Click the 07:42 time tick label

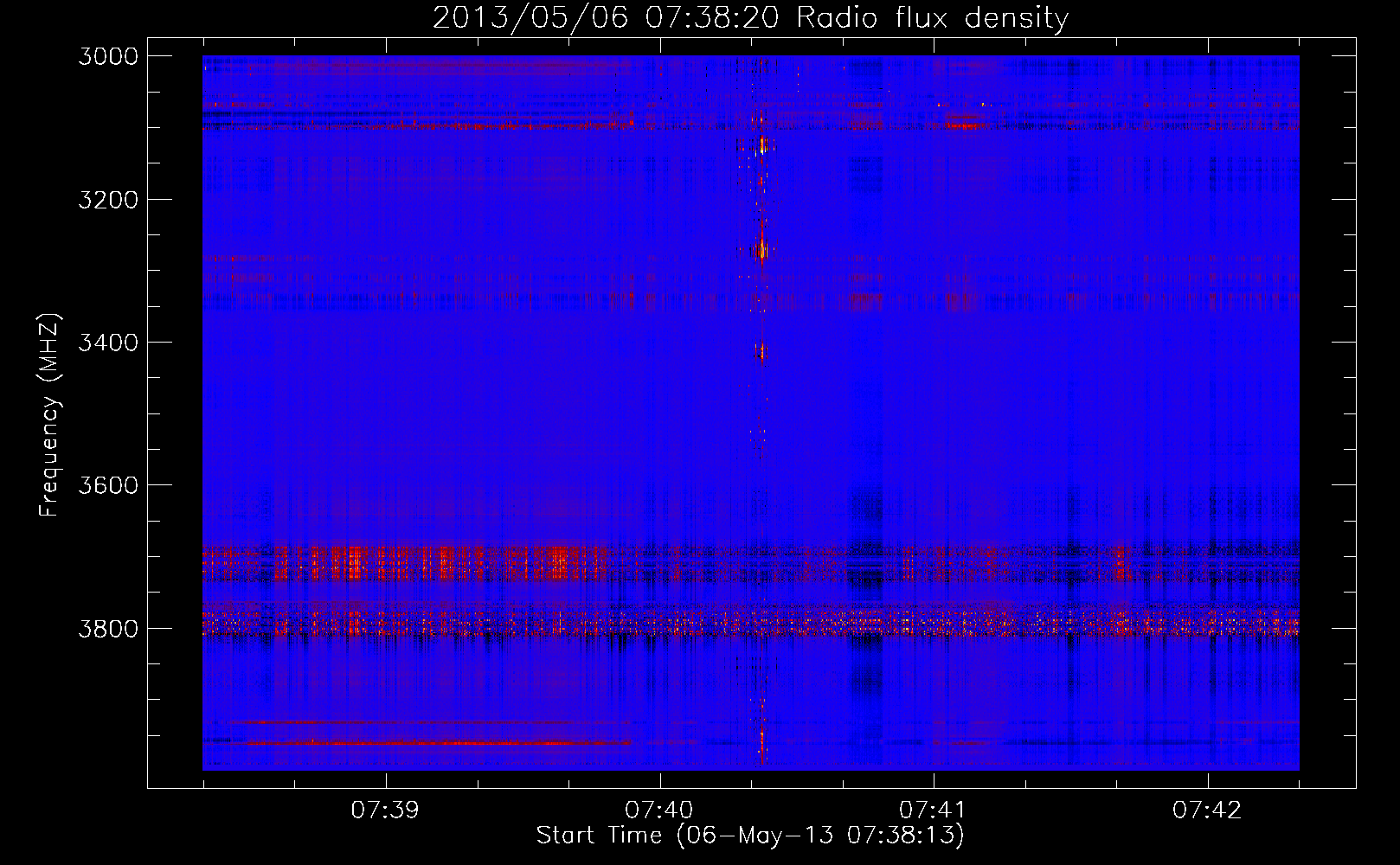(x=1207, y=811)
